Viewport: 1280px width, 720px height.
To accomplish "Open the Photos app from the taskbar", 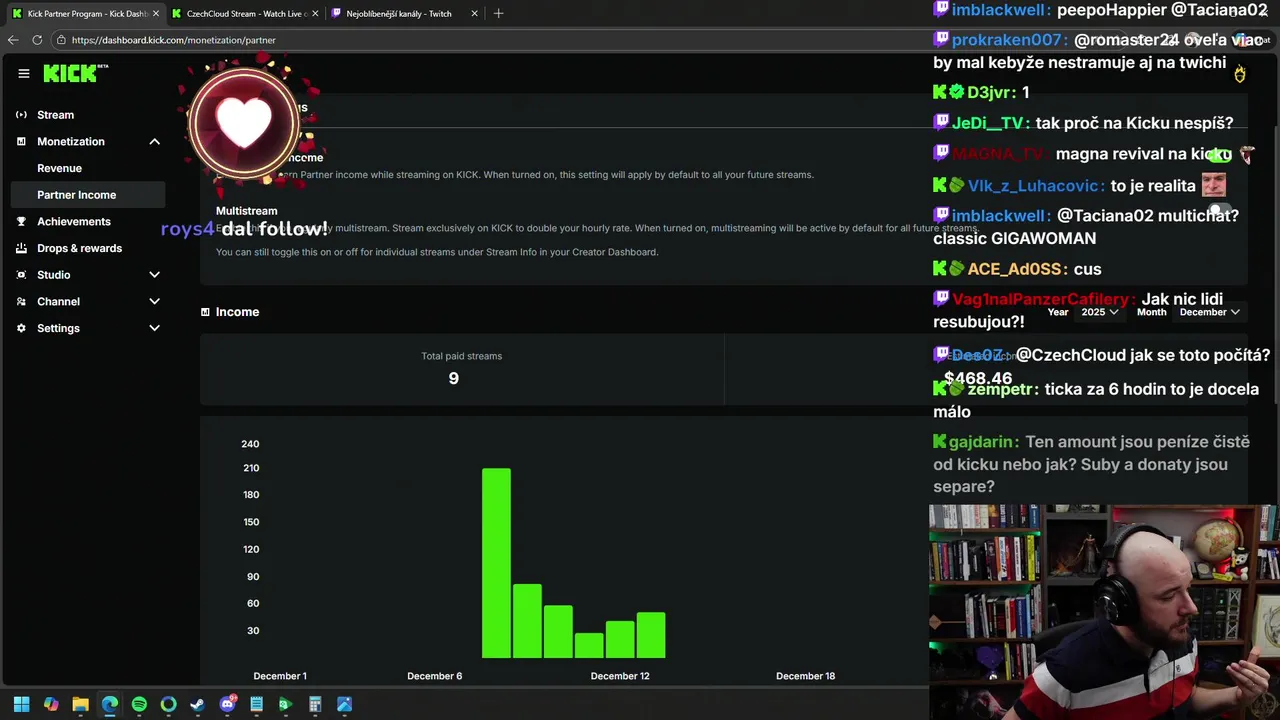I will click(344, 705).
